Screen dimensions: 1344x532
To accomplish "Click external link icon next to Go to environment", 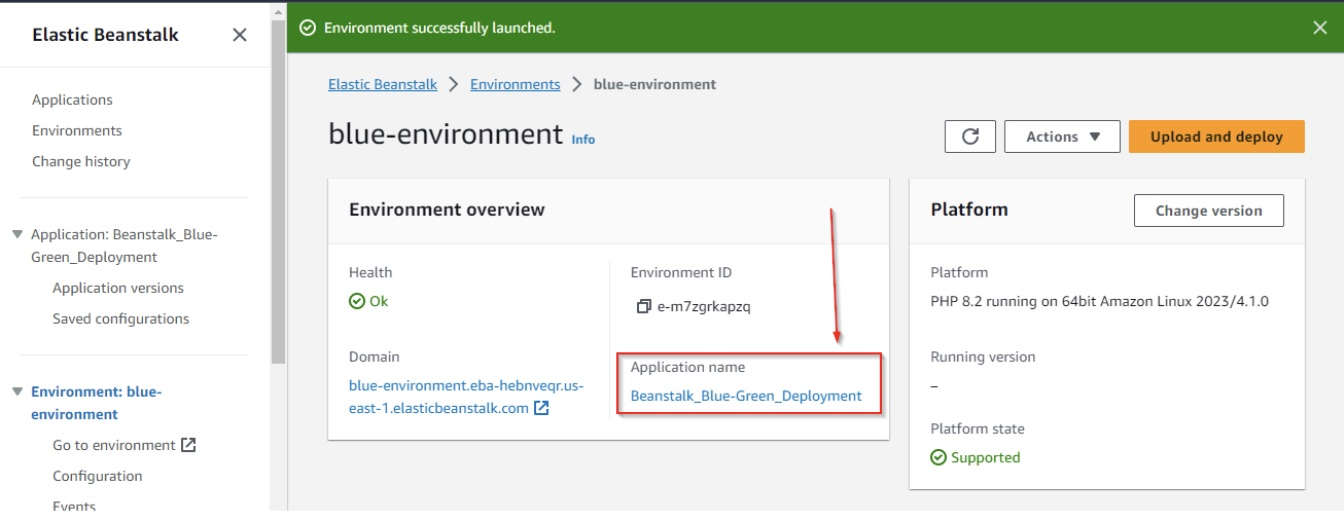I will point(188,445).
